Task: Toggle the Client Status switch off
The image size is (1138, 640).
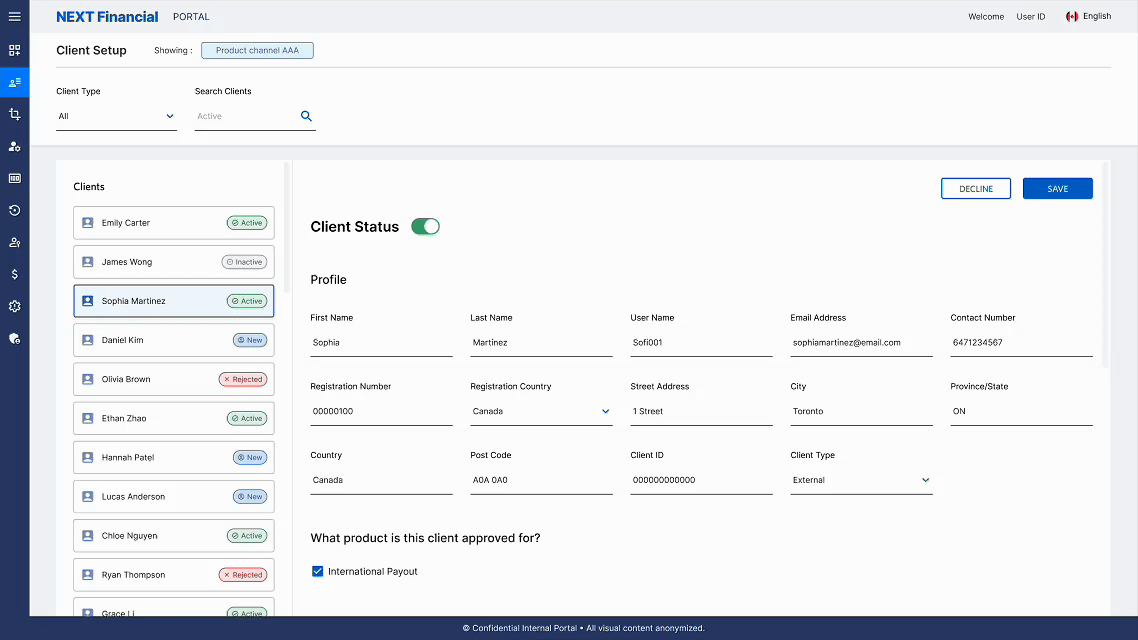Action: coord(425,226)
